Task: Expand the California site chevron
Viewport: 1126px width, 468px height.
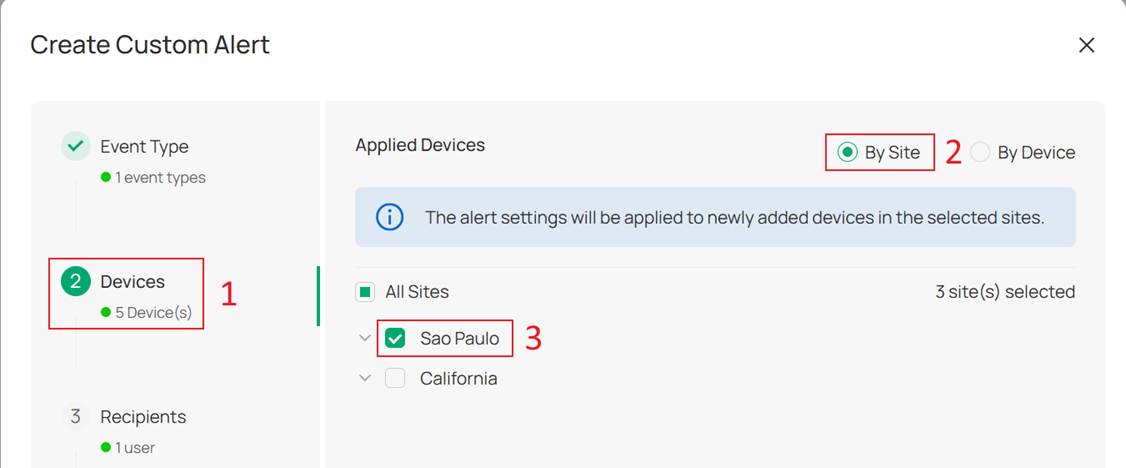Action: click(366, 378)
